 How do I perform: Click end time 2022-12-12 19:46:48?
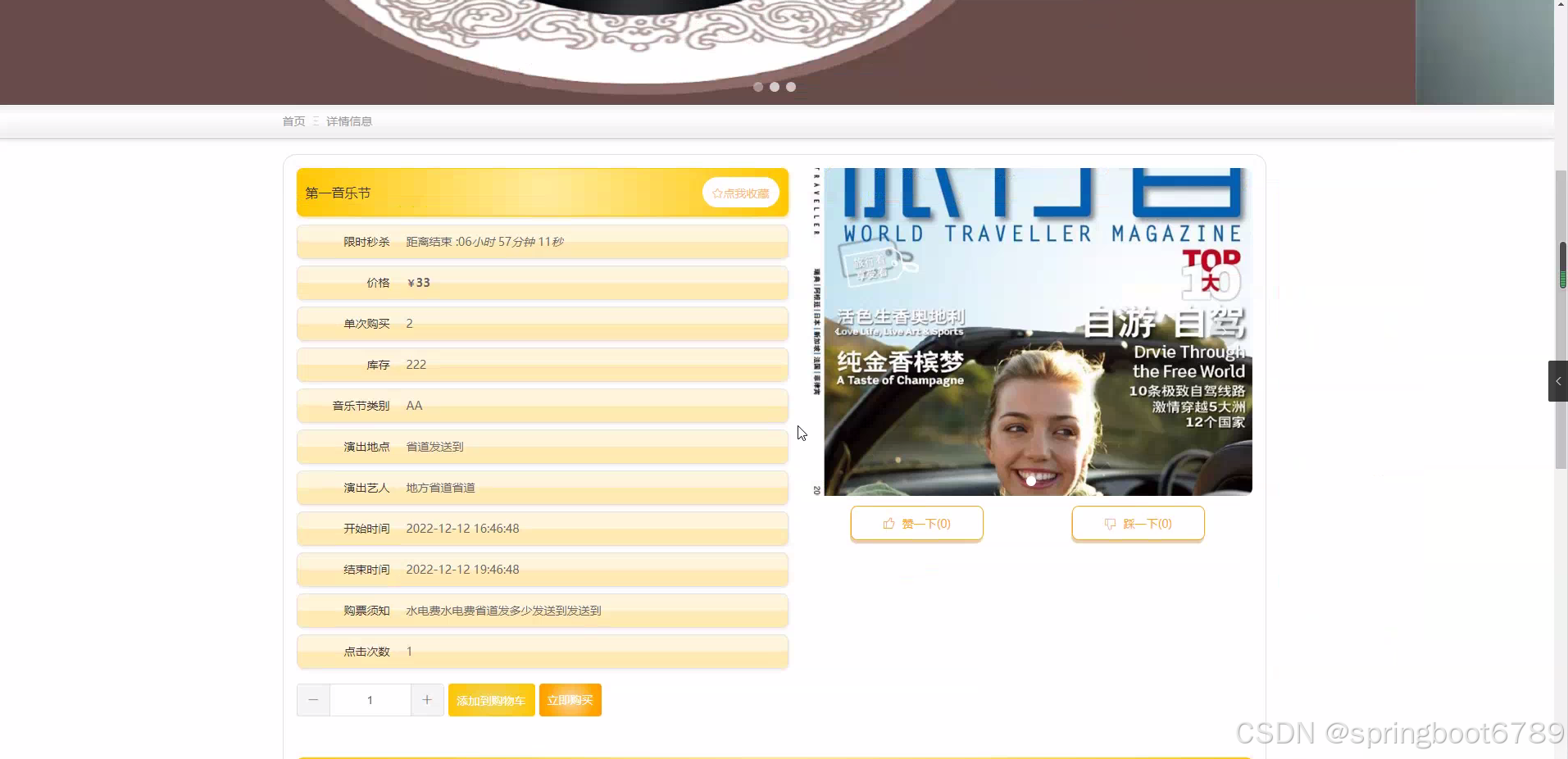462,570
